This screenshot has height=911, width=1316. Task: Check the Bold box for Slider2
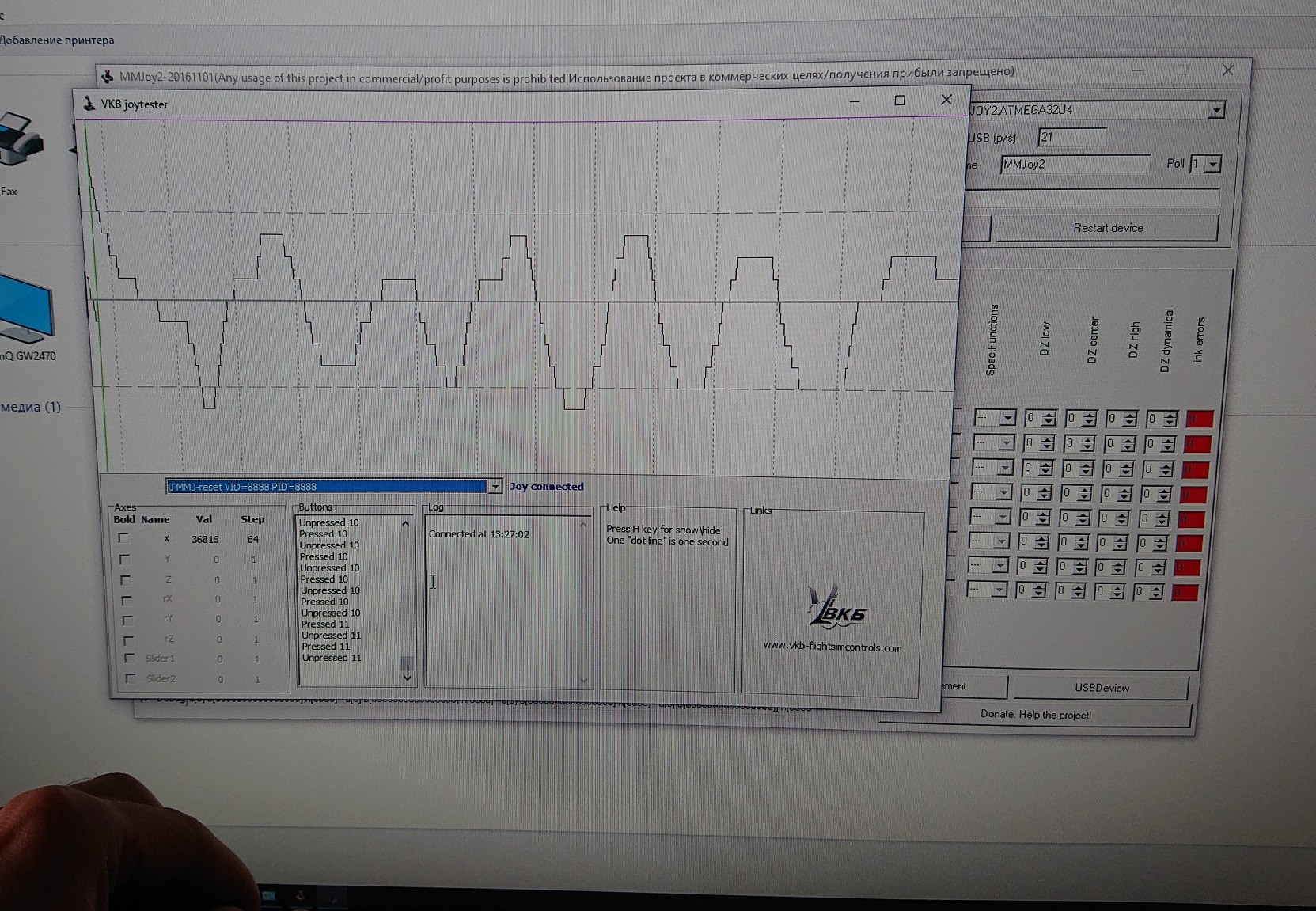click(131, 678)
